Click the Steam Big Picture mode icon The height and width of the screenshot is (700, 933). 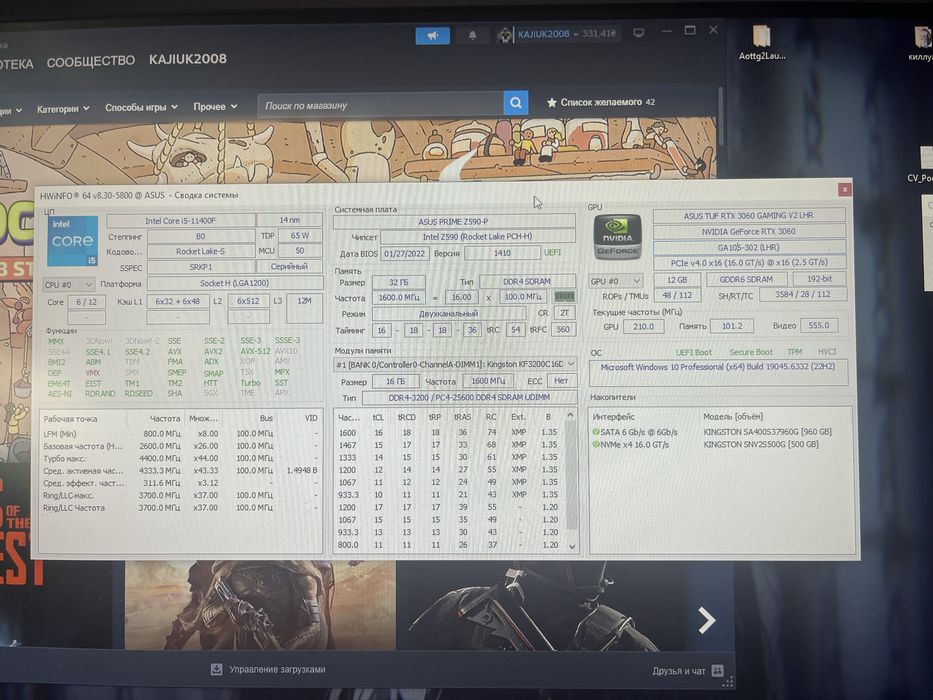pos(638,33)
